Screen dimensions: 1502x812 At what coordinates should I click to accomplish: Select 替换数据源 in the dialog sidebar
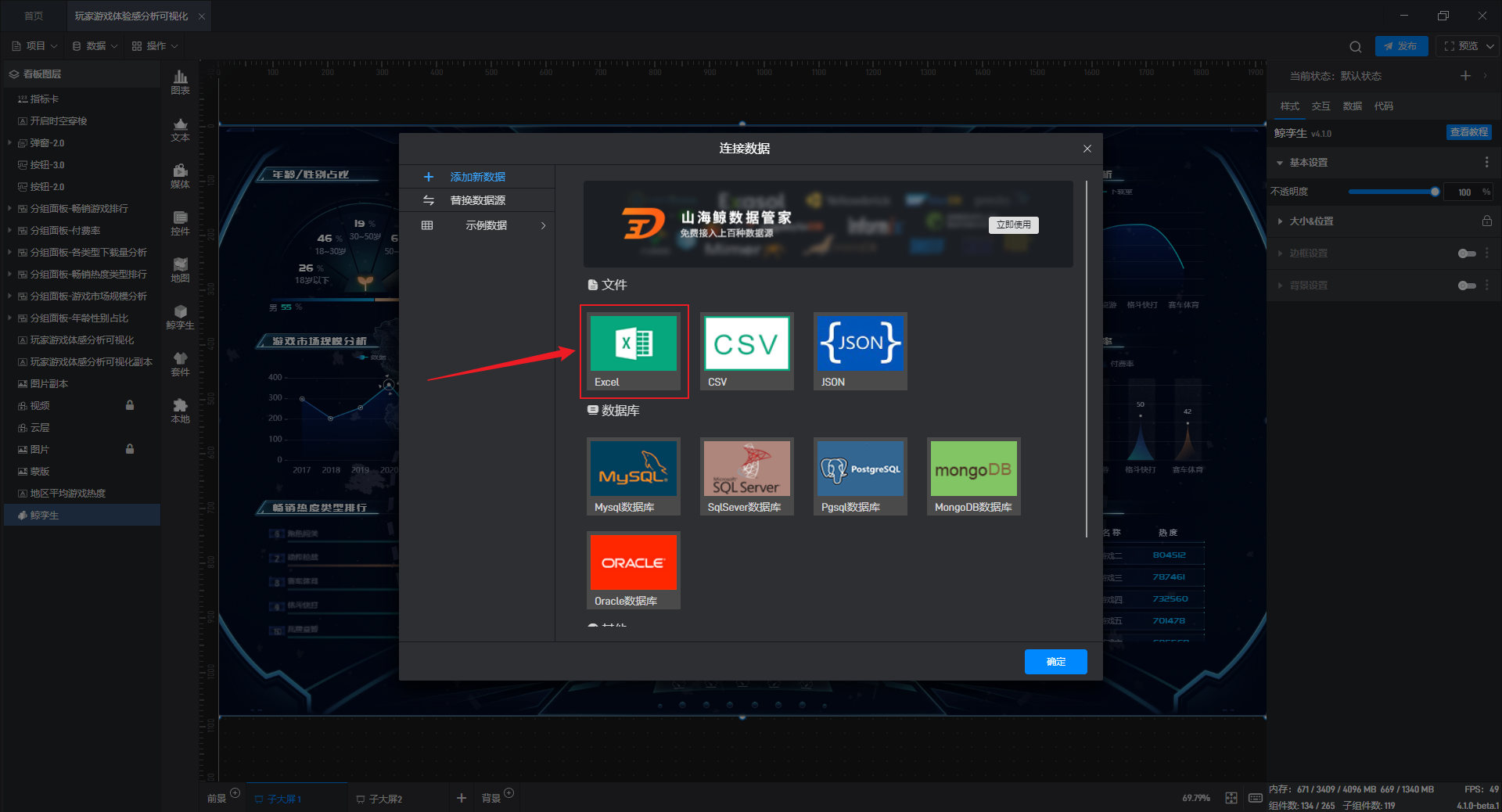tap(477, 201)
